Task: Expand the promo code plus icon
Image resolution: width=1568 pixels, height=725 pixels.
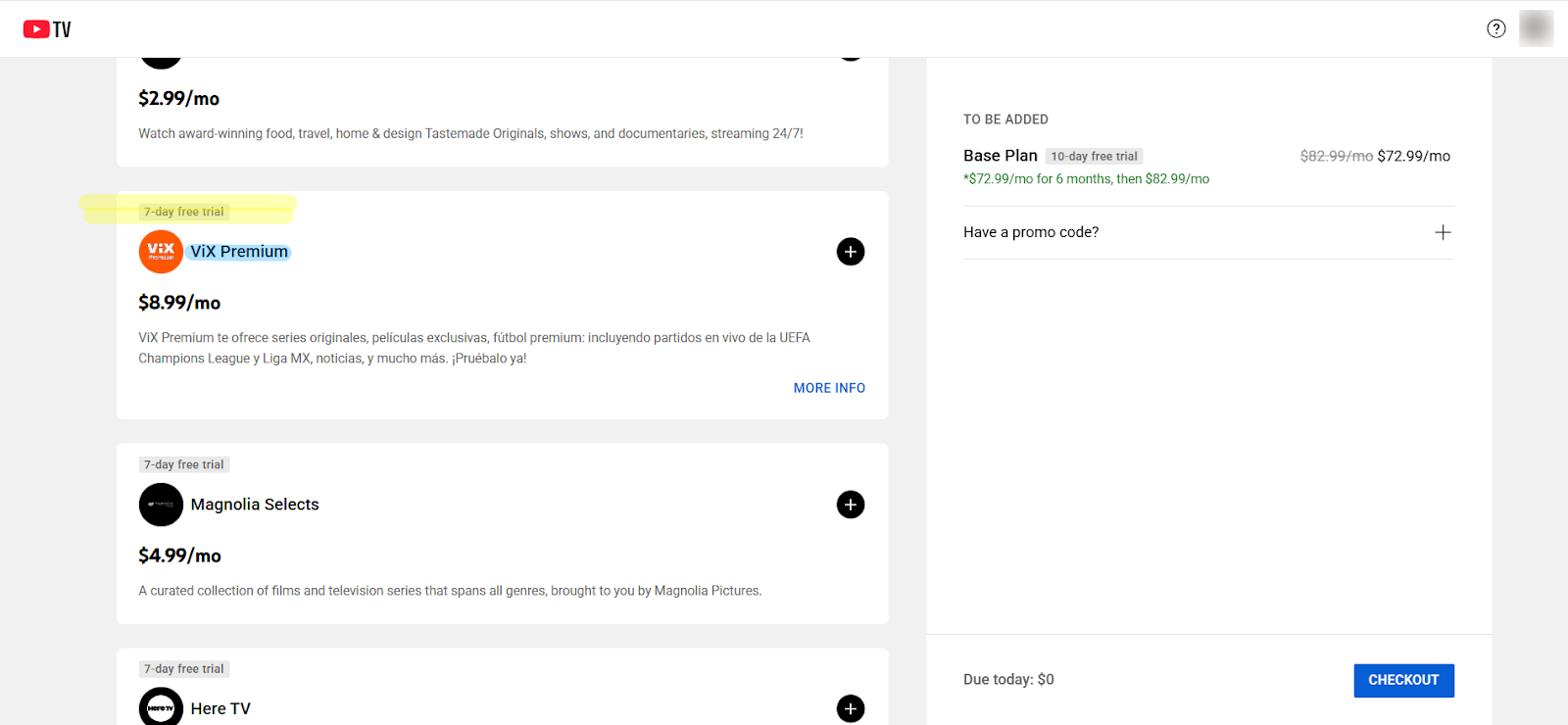Action: 1443,232
